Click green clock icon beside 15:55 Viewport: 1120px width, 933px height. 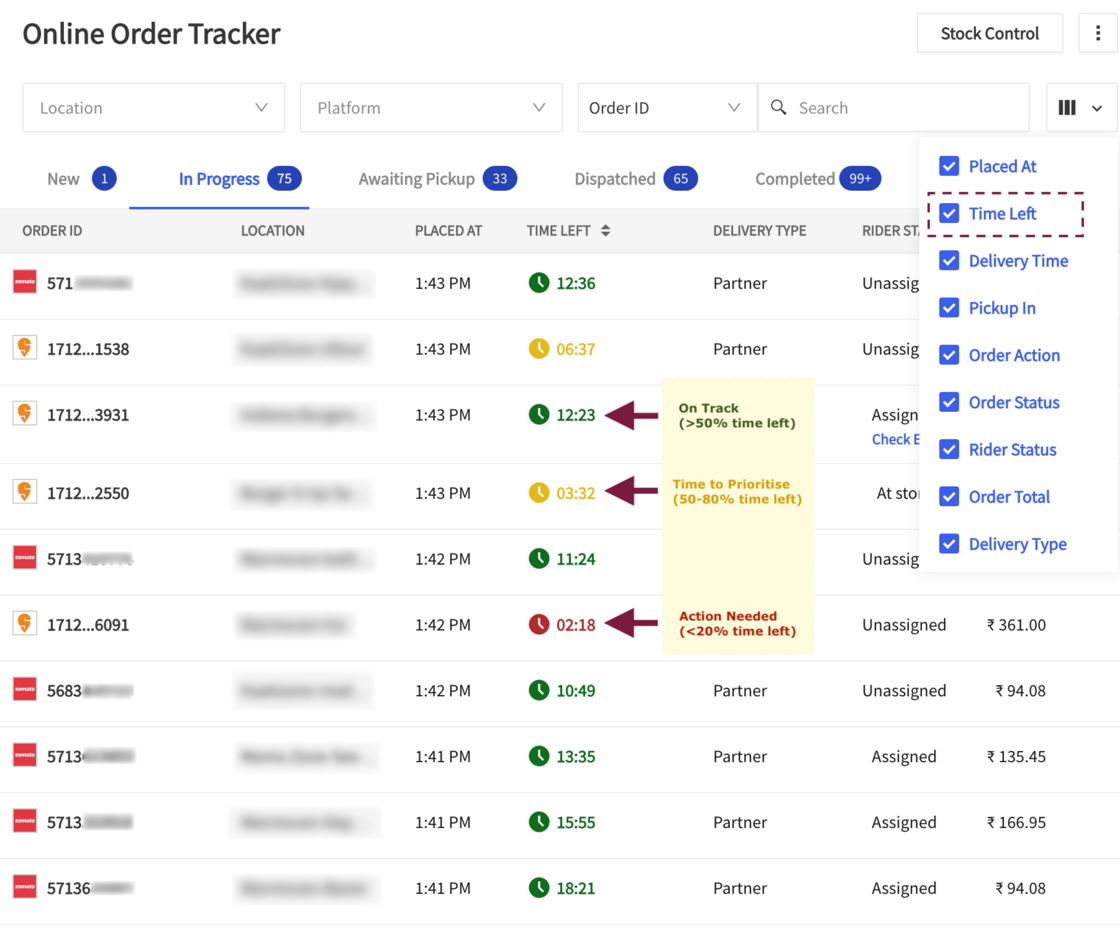click(x=539, y=822)
